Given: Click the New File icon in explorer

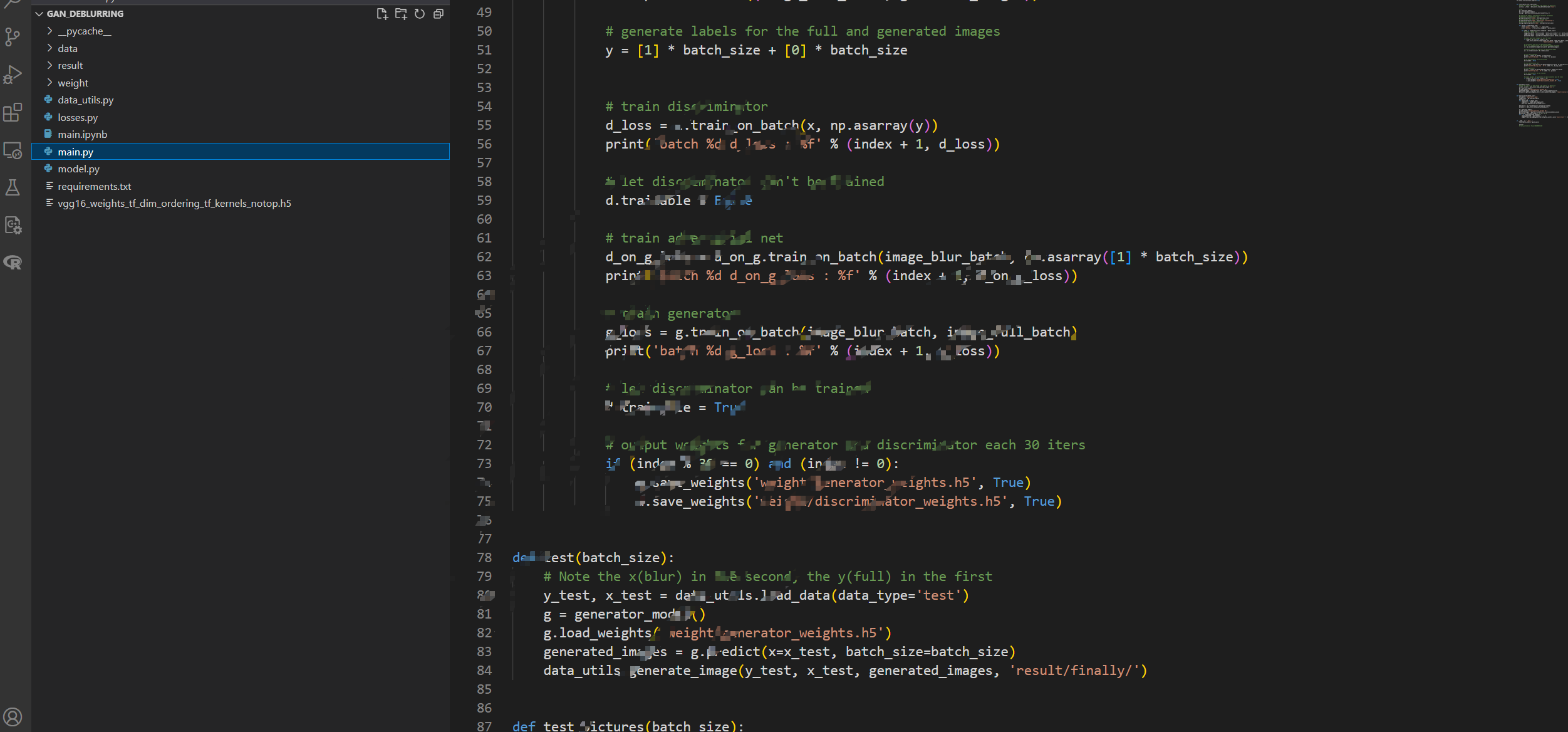Looking at the screenshot, I should point(382,14).
